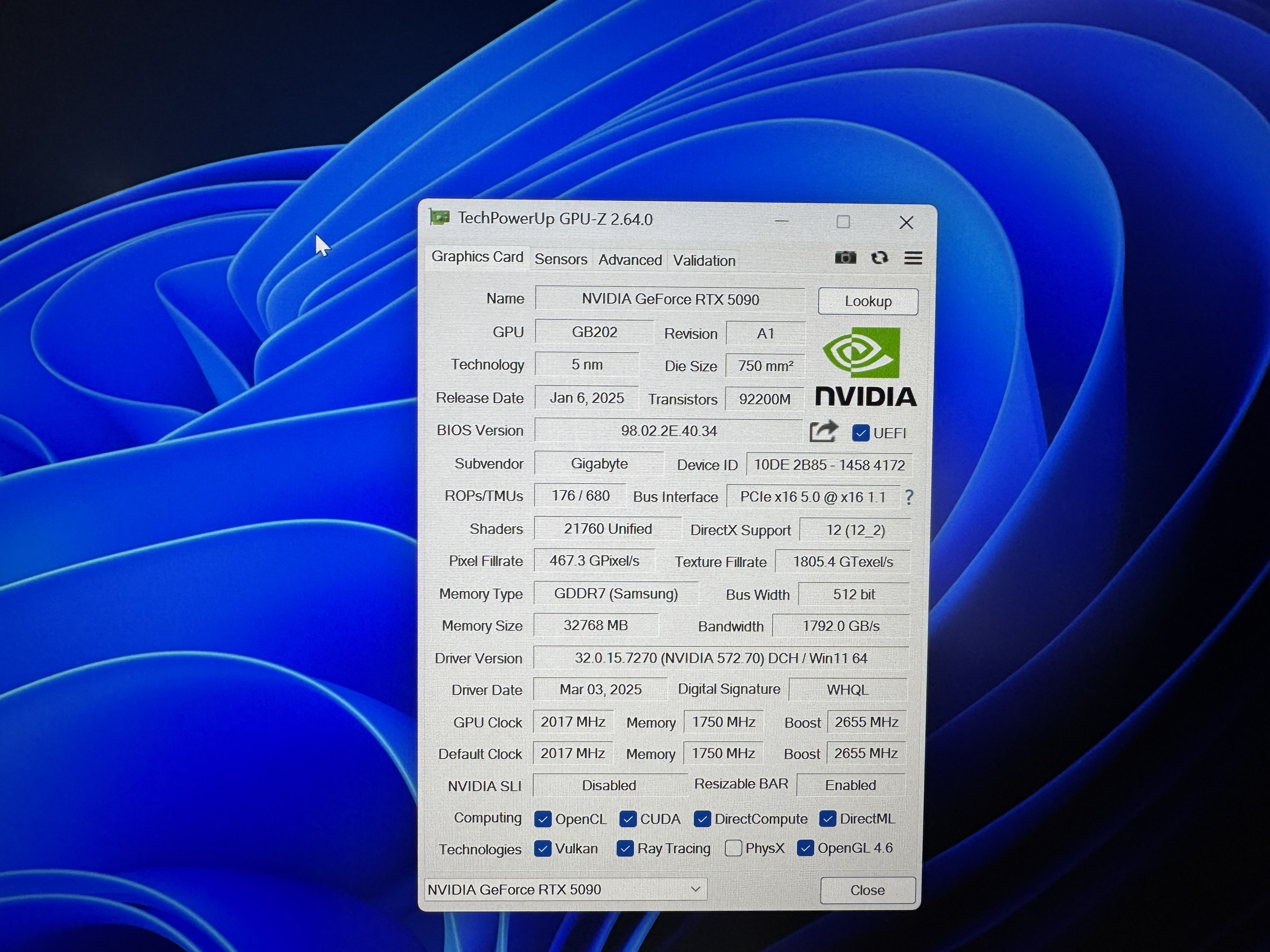Click the refresh icon in GPU-Z
Image resolution: width=1270 pixels, height=952 pixels.
(879, 258)
